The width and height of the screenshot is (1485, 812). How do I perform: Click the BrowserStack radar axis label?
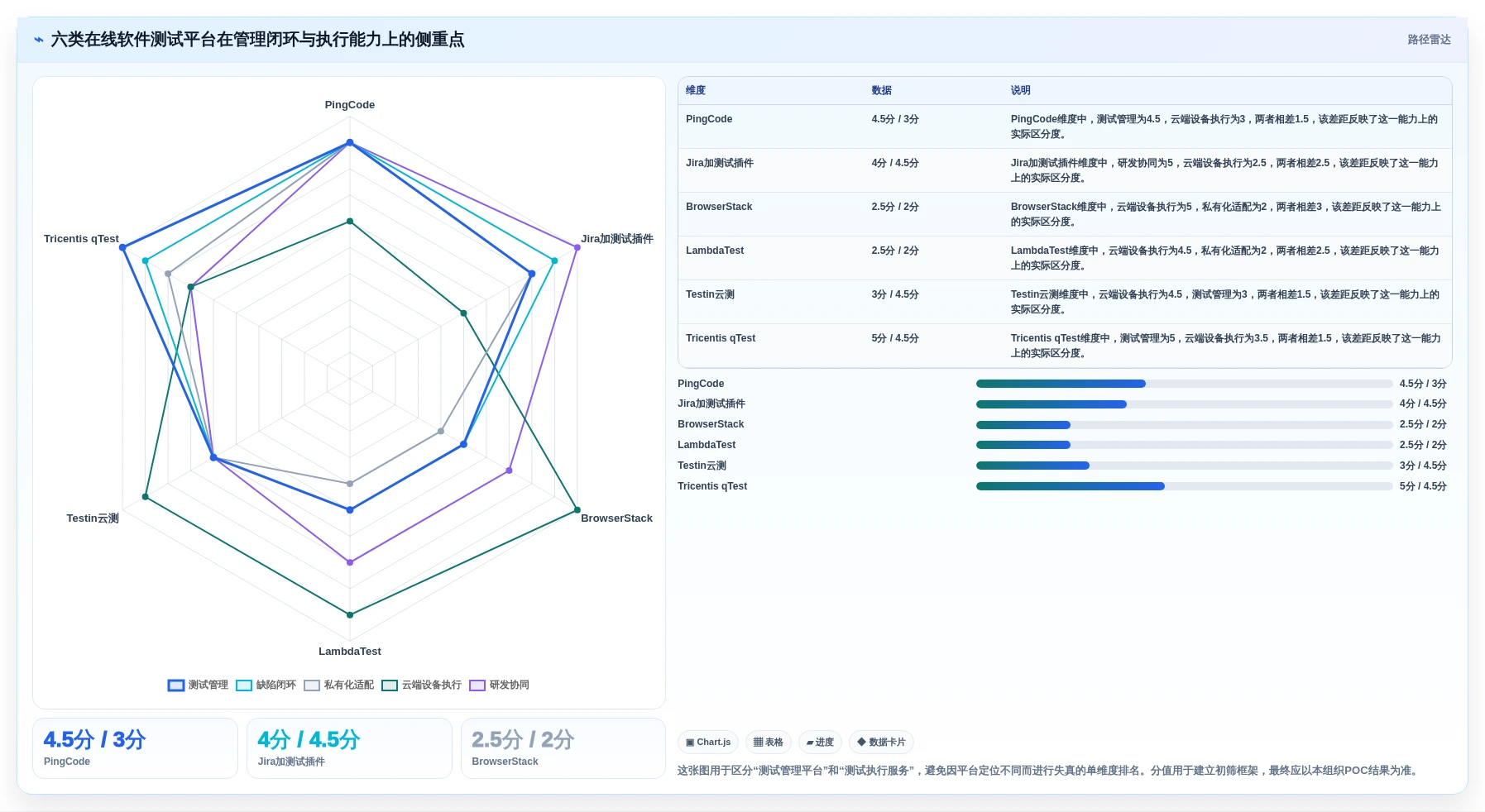[x=616, y=518]
